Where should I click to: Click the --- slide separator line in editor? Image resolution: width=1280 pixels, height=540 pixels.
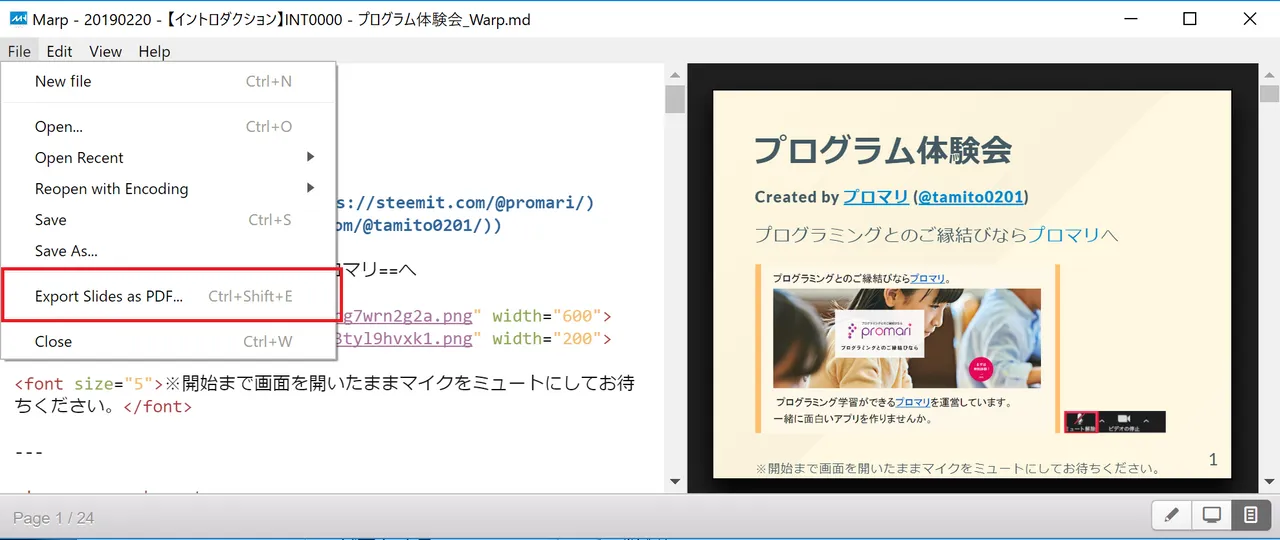click(29, 452)
